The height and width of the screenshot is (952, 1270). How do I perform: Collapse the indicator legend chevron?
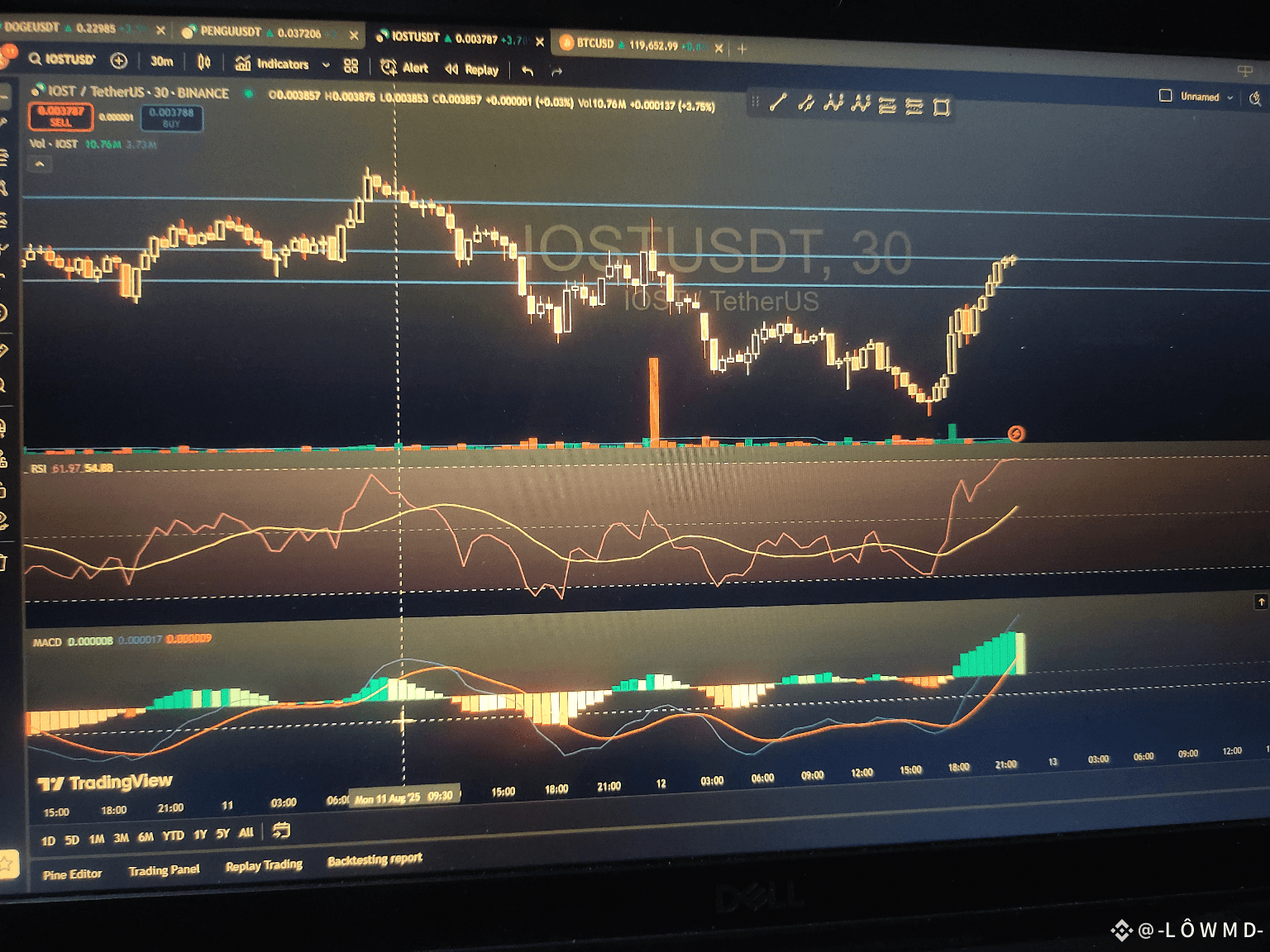click(x=39, y=164)
